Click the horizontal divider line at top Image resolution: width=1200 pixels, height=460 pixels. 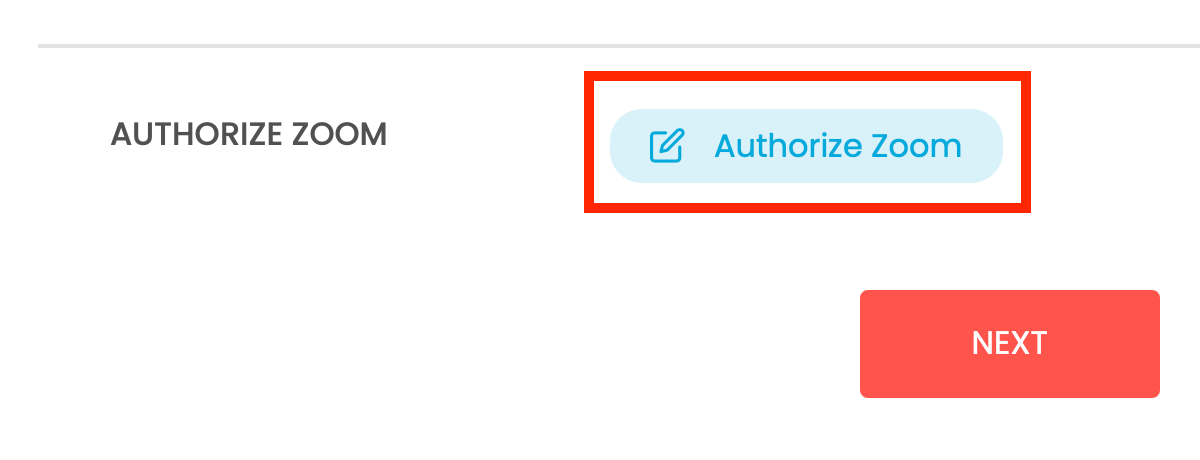pyautogui.click(x=619, y=46)
